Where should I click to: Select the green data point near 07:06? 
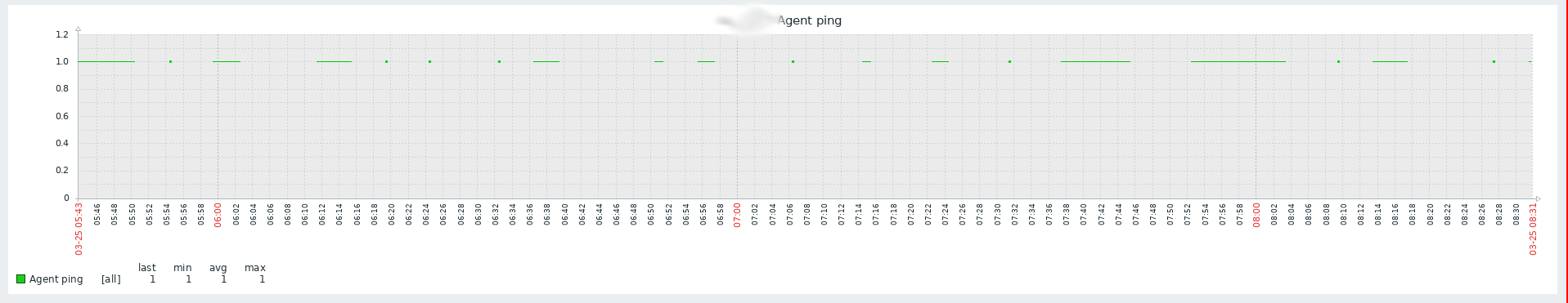793,61
